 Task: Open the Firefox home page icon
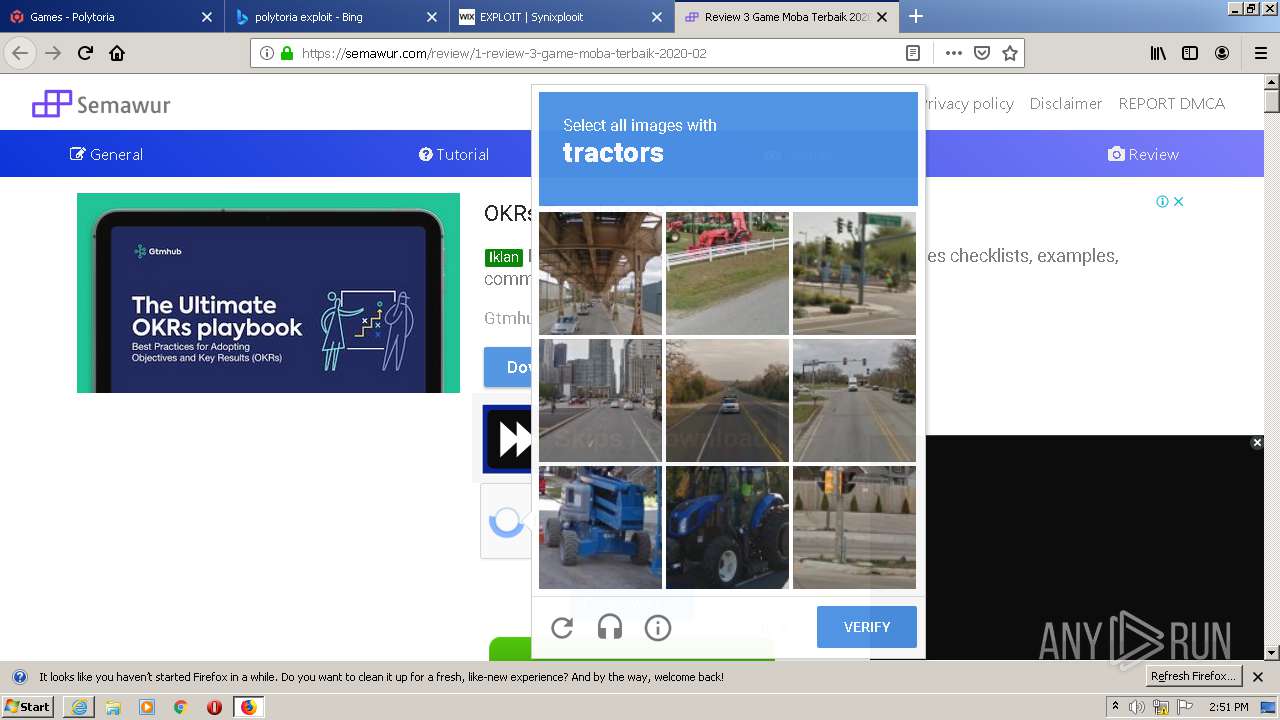117,53
